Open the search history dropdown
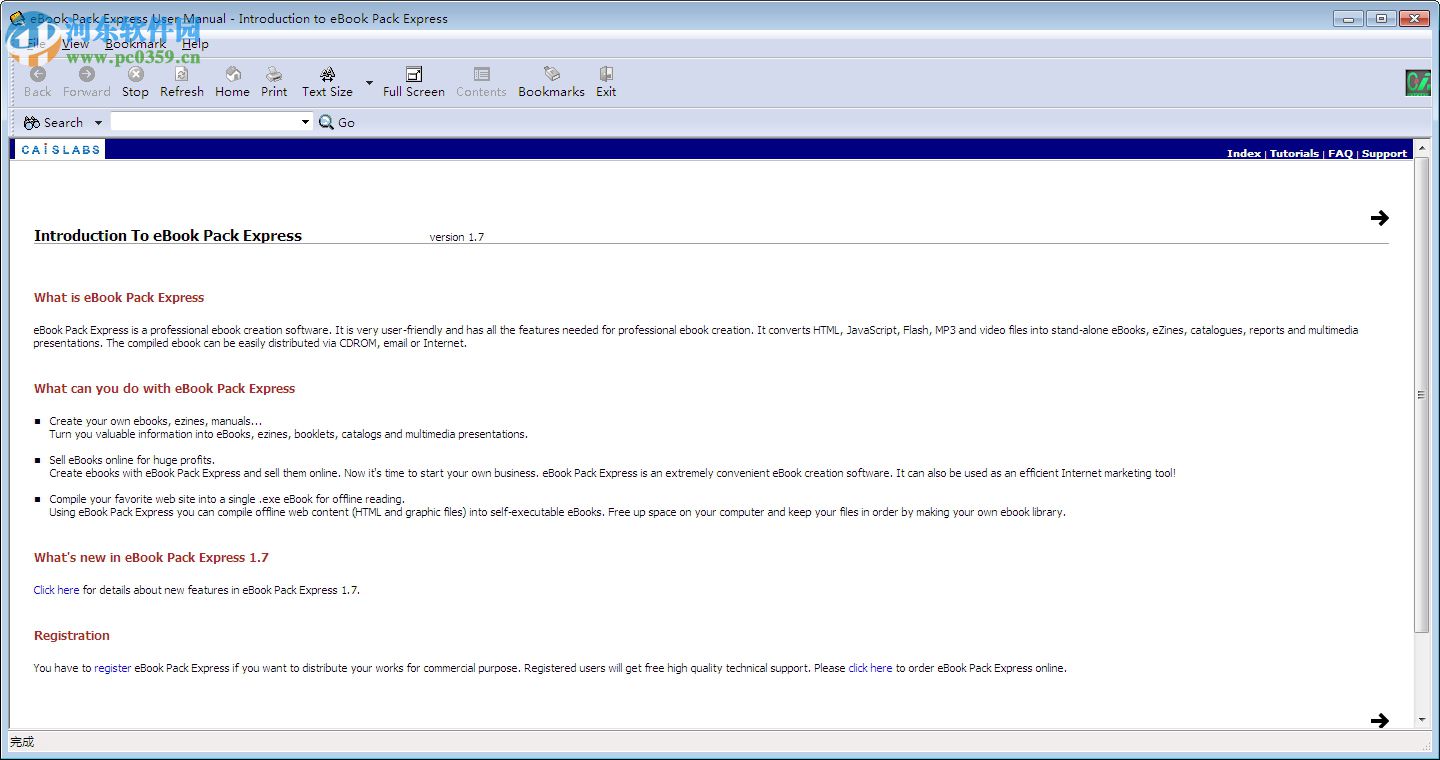Image resolution: width=1440 pixels, height=760 pixels. pos(306,121)
